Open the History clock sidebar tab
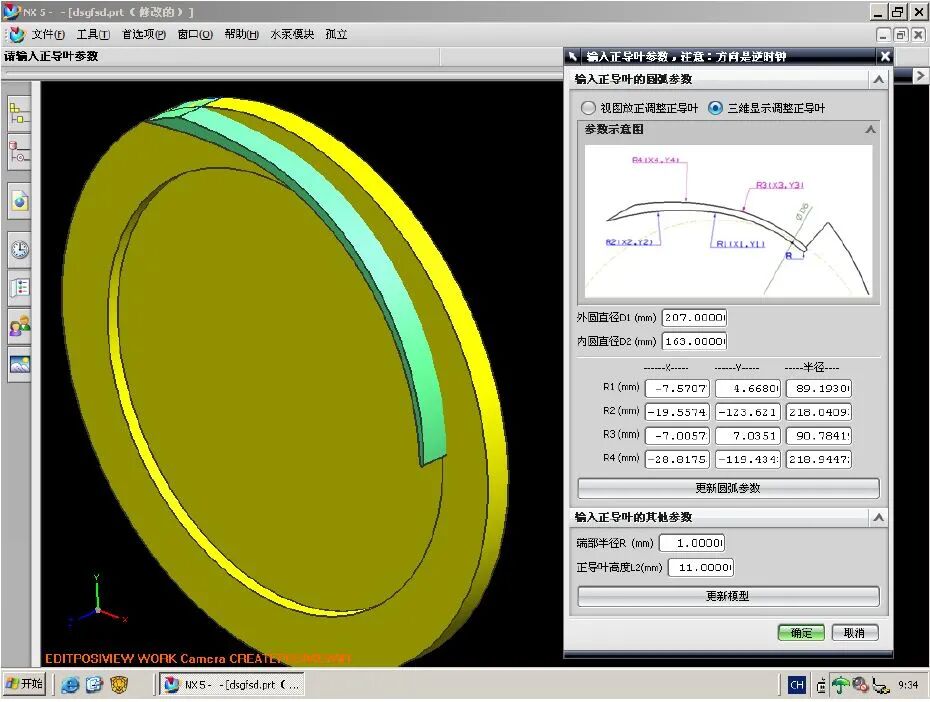Viewport: 930px width, 702px height. pyautogui.click(x=19, y=249)
